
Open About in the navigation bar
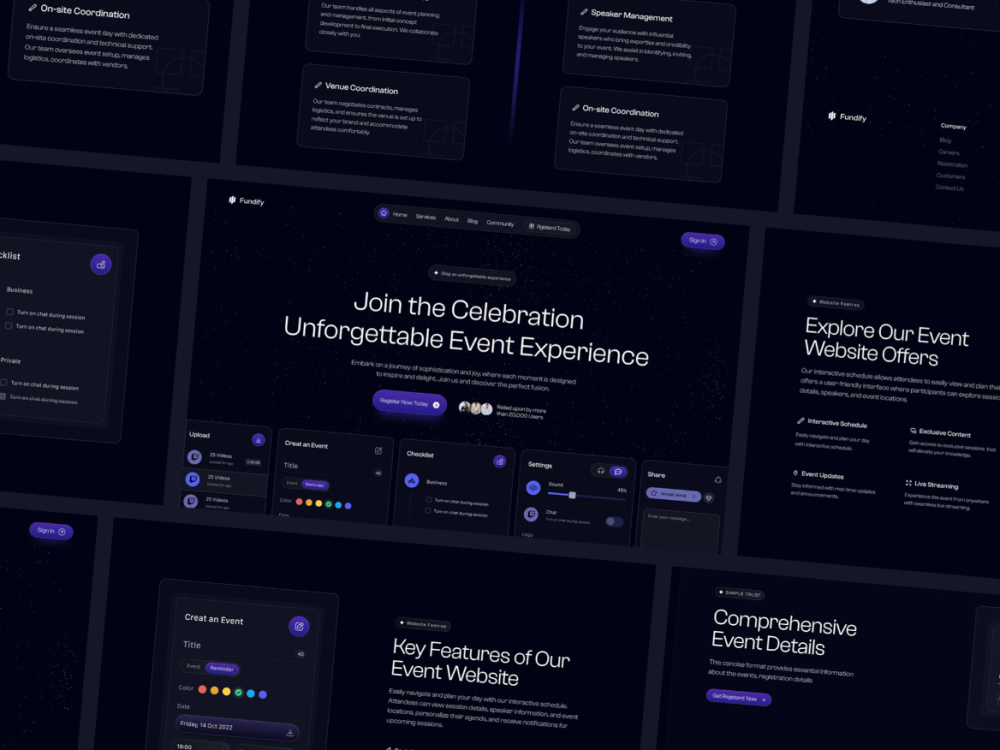pyautogui.click(x=452, y=219)
